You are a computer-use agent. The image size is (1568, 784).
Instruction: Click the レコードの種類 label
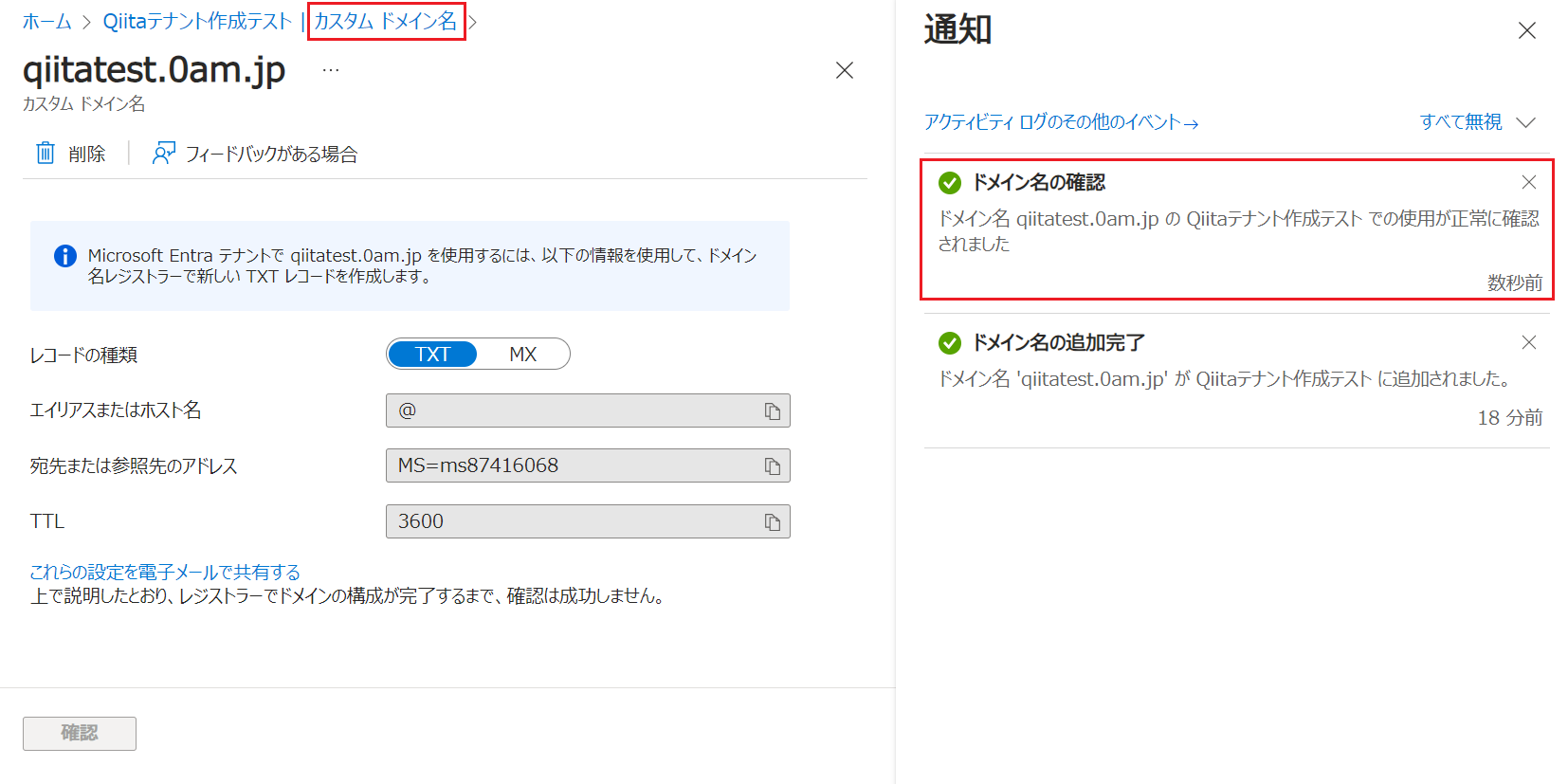coord(84,355)
